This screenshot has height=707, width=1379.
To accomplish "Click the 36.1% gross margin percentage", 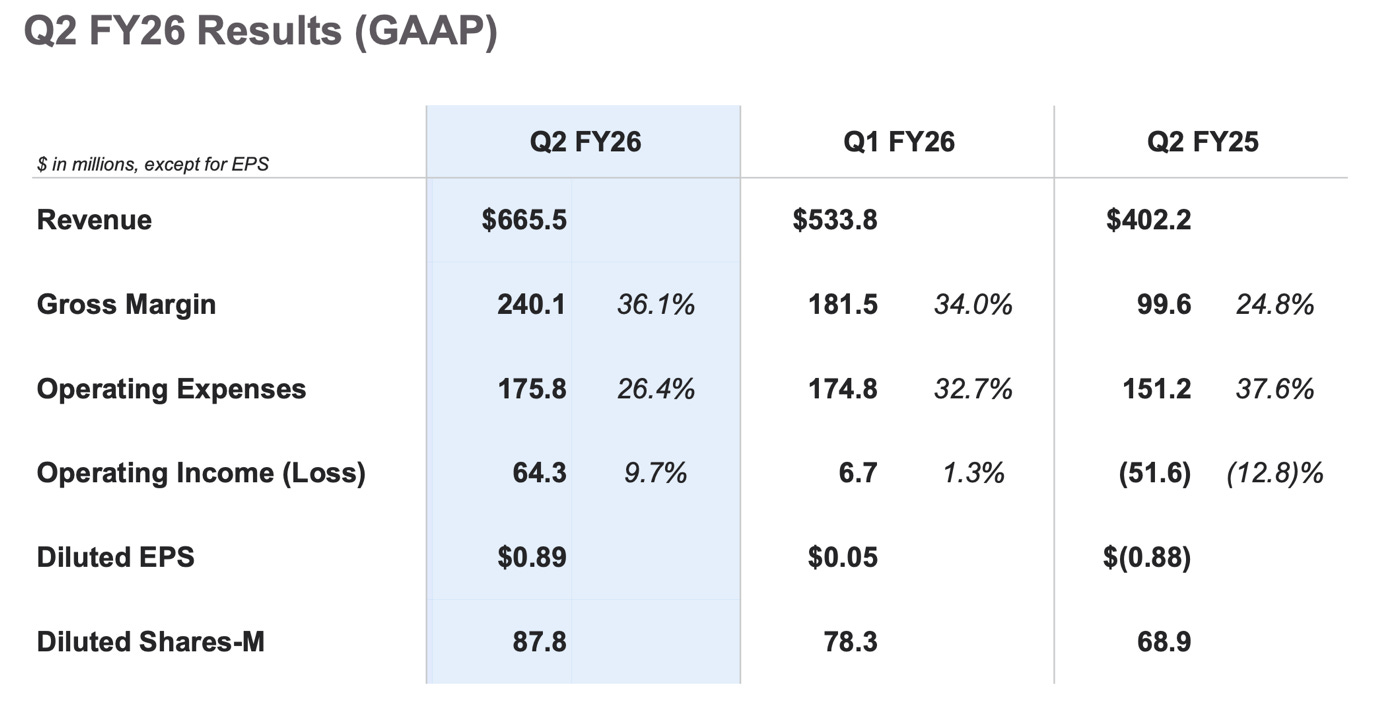I will [x=656, y=304].
